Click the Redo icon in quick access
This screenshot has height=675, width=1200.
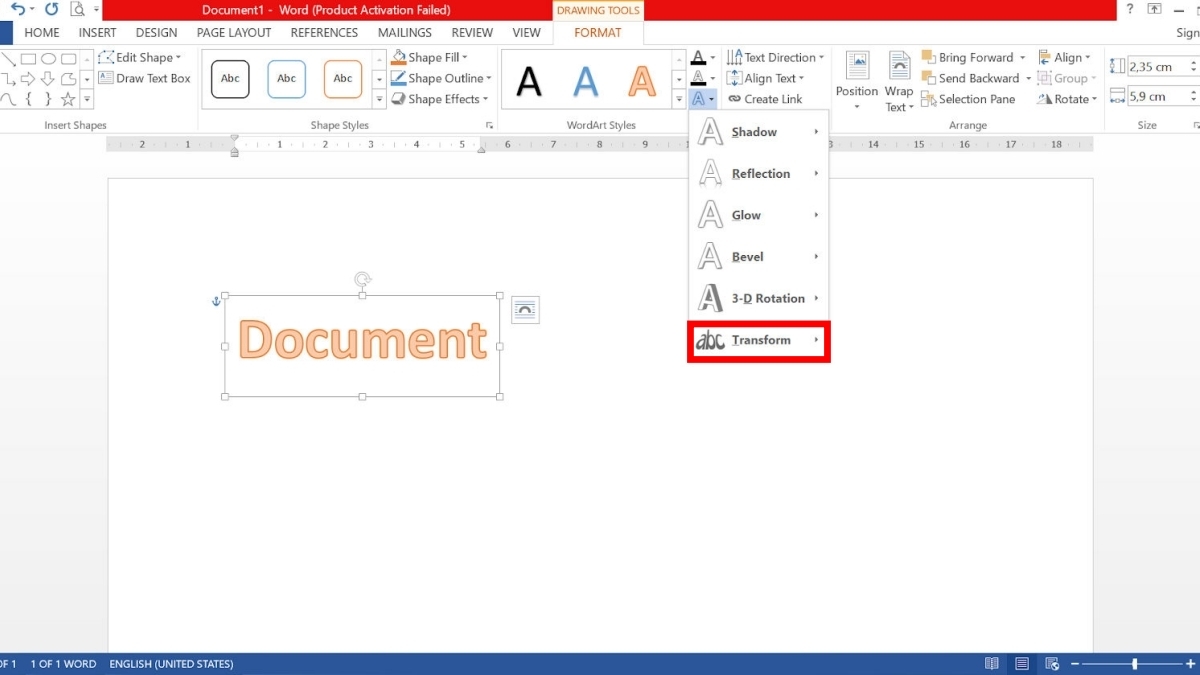pos(52,9)
